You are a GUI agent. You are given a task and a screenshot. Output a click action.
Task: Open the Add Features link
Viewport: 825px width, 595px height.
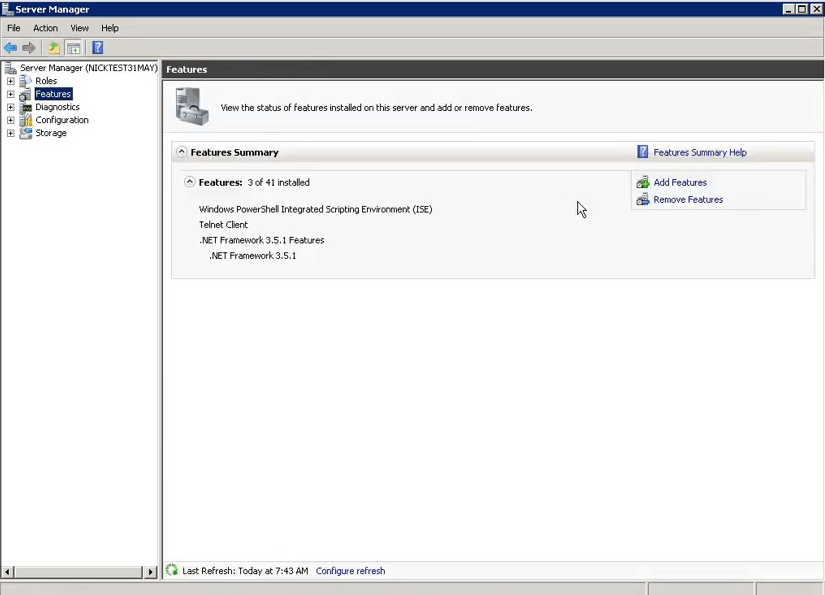680,183
